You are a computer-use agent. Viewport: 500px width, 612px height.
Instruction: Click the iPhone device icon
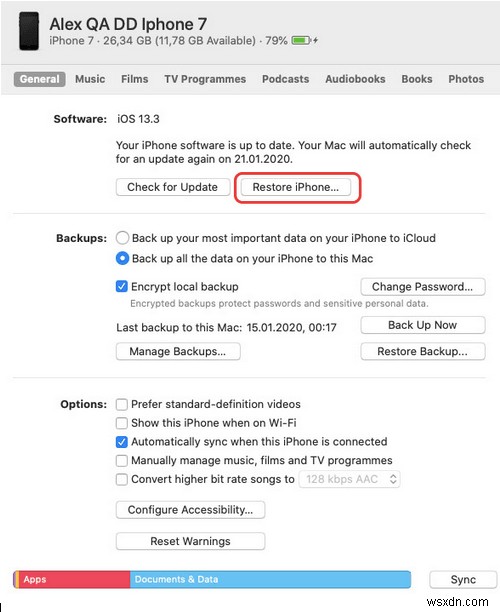(x=29, y=31)
